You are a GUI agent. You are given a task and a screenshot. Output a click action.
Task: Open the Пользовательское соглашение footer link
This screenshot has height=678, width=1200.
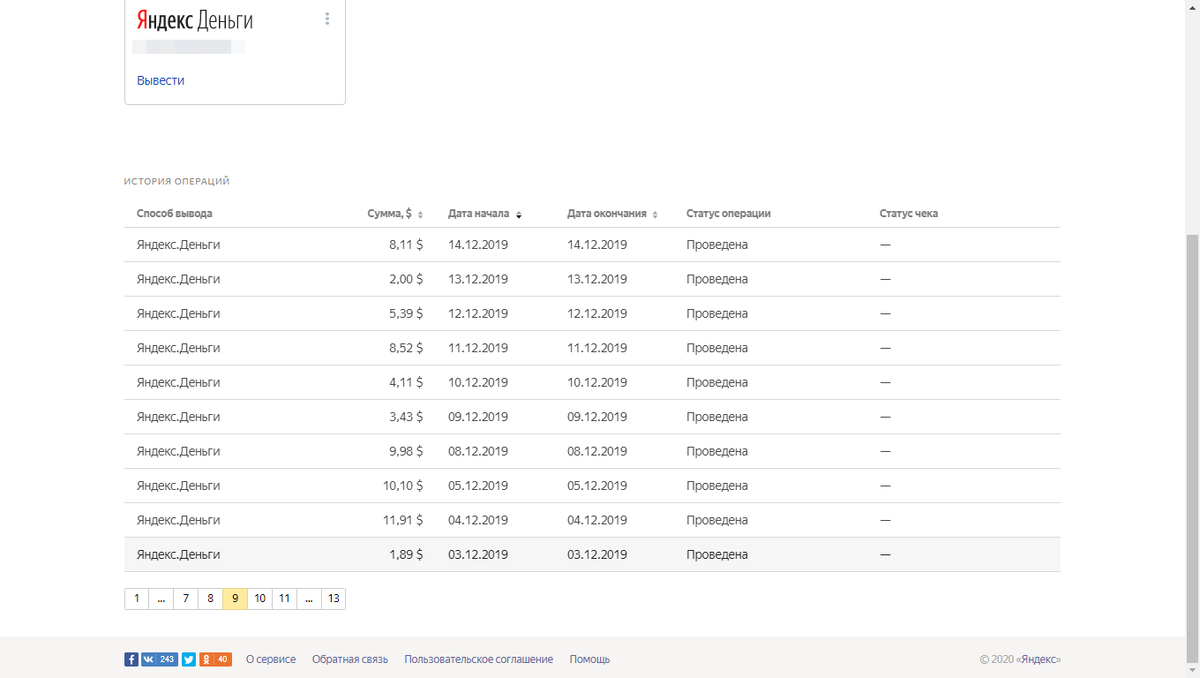[478, 659]
